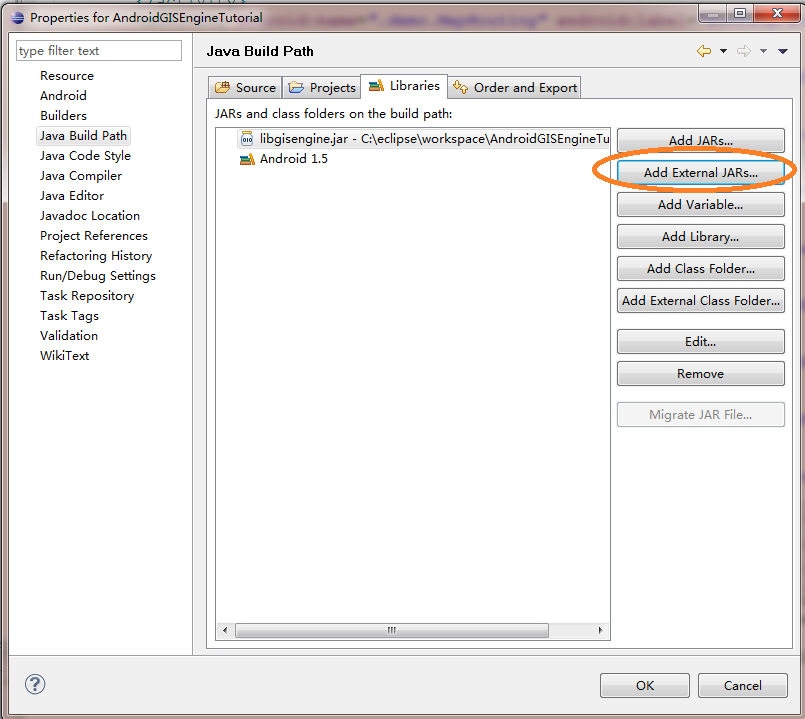805x719 pixels.
Task: Click the scrollbar left arrow
Action: [225, 630]
